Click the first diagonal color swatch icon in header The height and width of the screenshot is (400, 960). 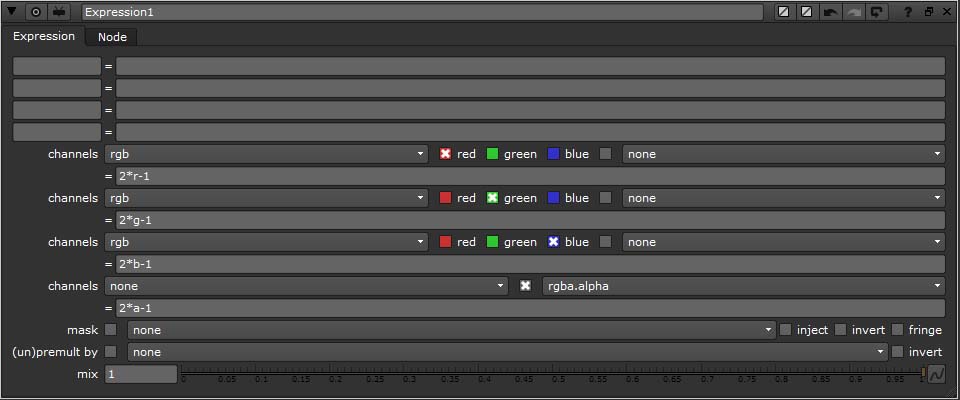(x=785, y=12)
